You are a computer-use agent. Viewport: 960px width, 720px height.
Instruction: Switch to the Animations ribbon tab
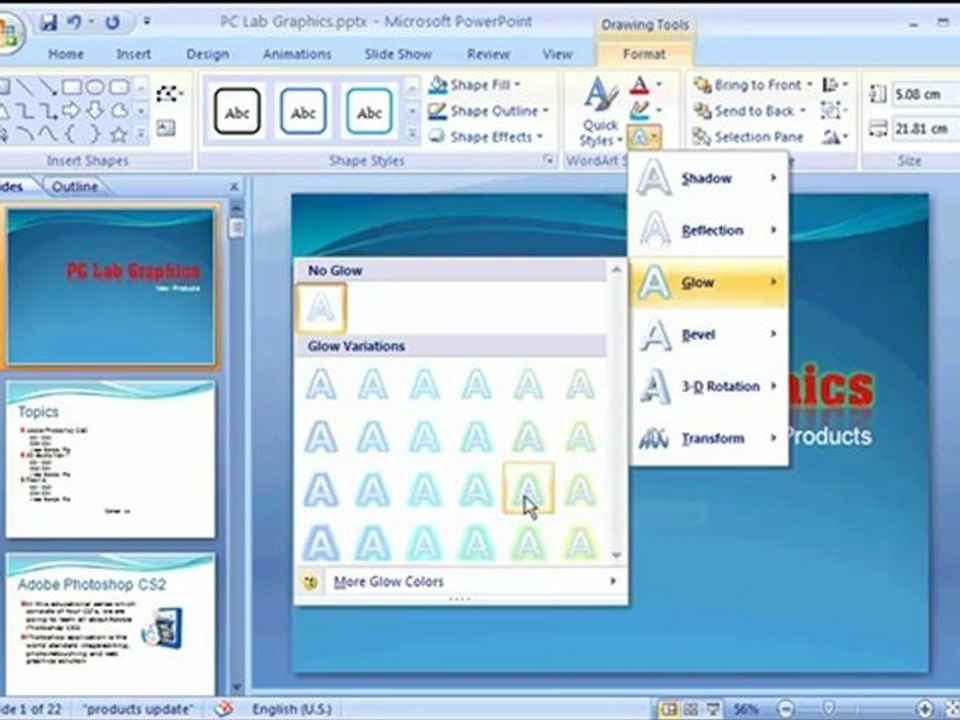pos(297,54)
